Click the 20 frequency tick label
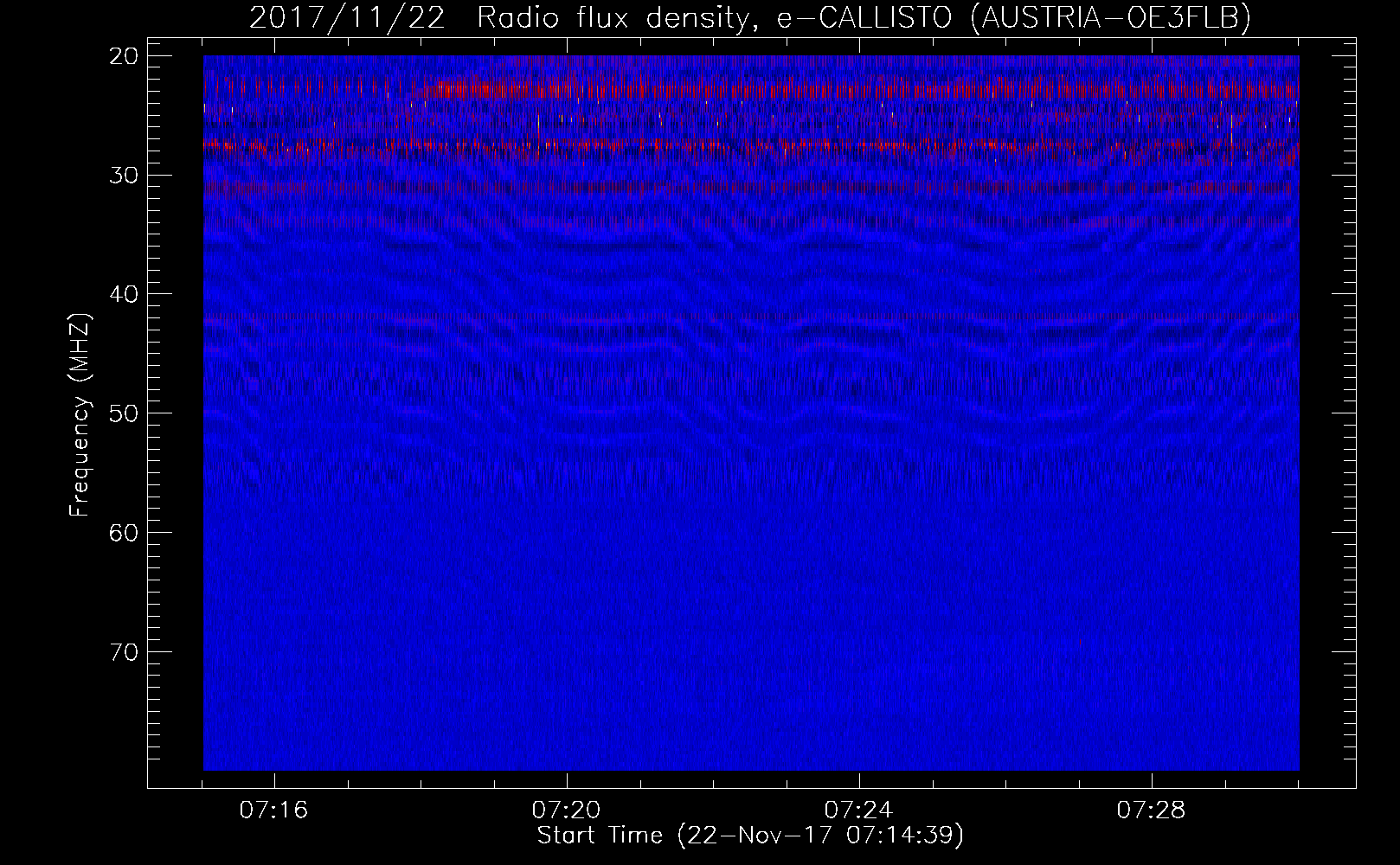 click(124, 56)
